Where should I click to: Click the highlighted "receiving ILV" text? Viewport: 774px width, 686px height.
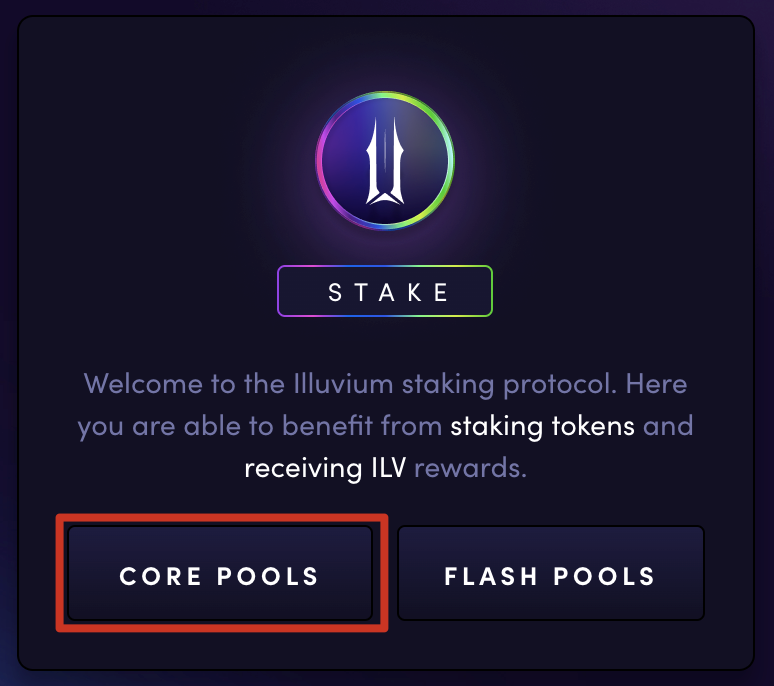coord(325,468)
